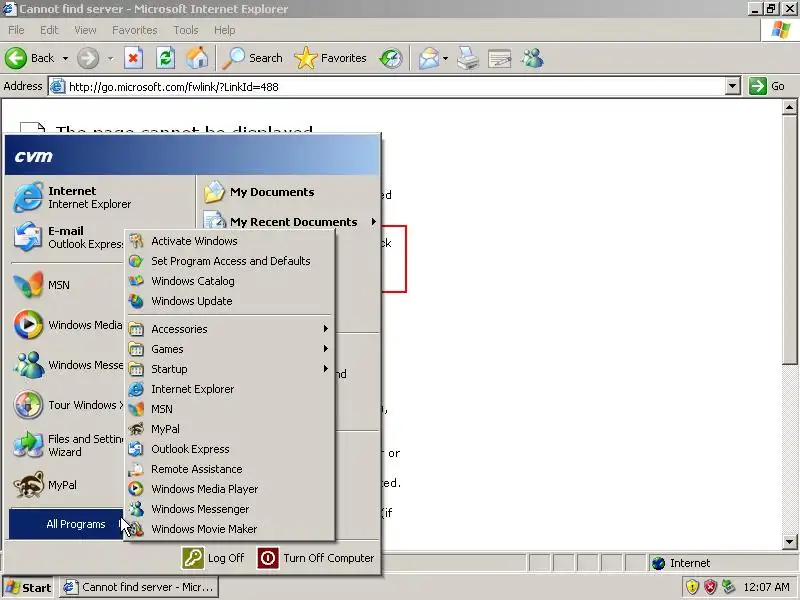
Task: Refresh the page with the green arrows icon
Action: (x=165, y=58)
